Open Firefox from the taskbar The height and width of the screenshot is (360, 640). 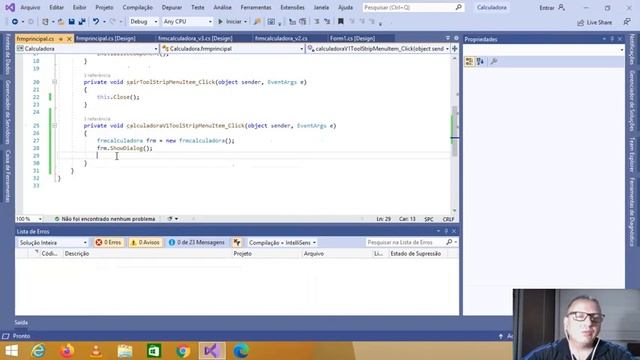[x=67, y=351]
